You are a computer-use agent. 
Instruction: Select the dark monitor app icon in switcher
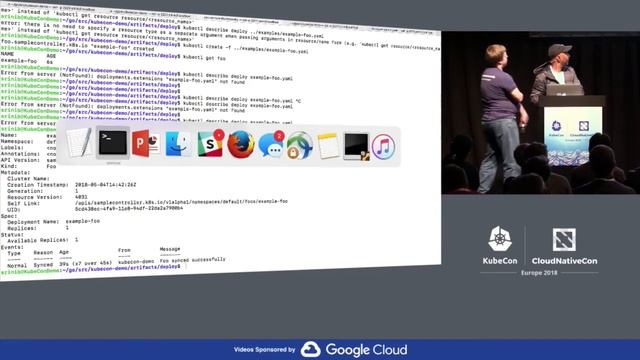(x=356, y=147)
